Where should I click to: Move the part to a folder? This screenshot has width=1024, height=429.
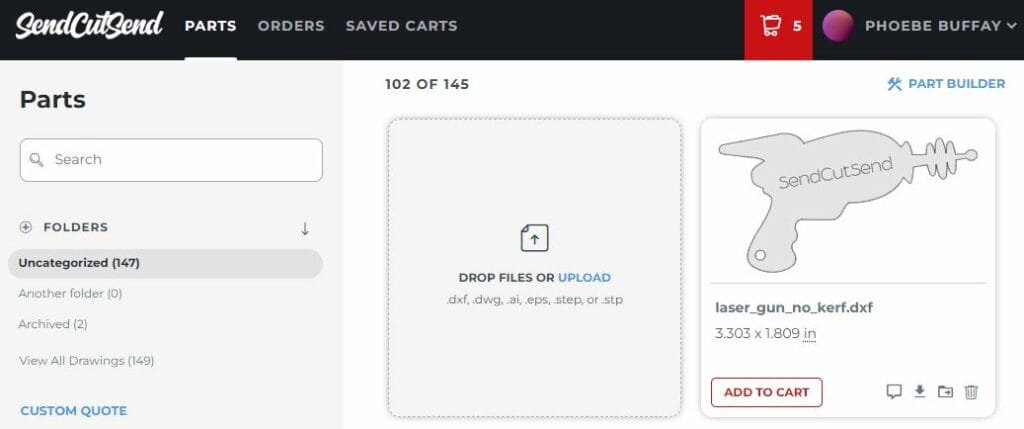click(945, 392)
